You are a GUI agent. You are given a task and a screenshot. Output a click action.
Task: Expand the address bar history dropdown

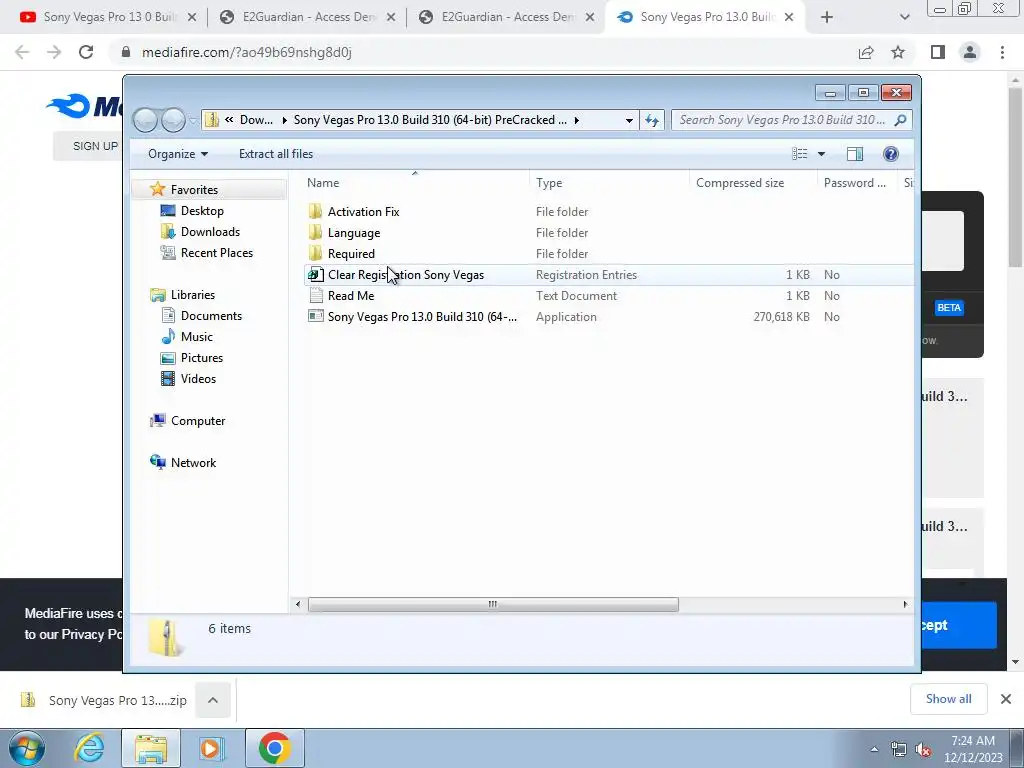pos(629,120)
